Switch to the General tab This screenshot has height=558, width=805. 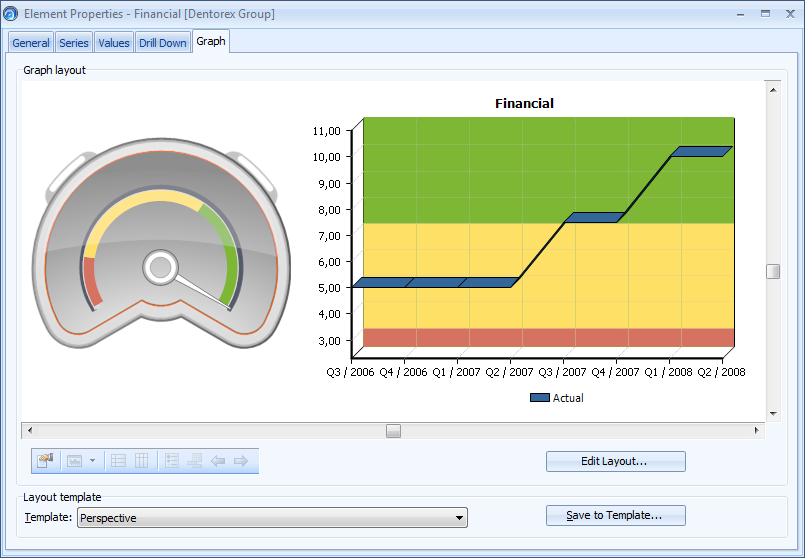[31, 43]
